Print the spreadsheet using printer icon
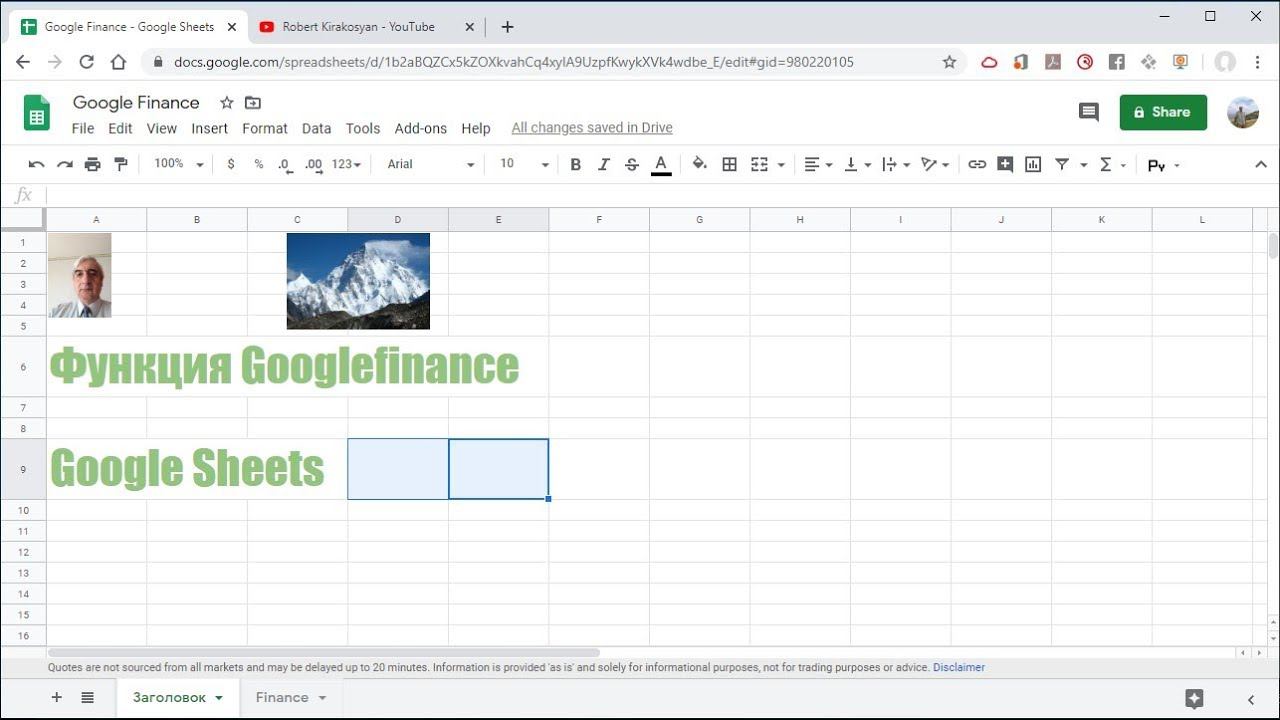The width and height of the screenshot is (1280, 720). pos(93,165)
